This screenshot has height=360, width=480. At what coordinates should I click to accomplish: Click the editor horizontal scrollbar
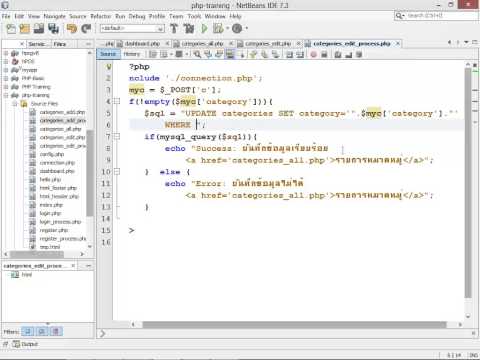tap(293, 324)
